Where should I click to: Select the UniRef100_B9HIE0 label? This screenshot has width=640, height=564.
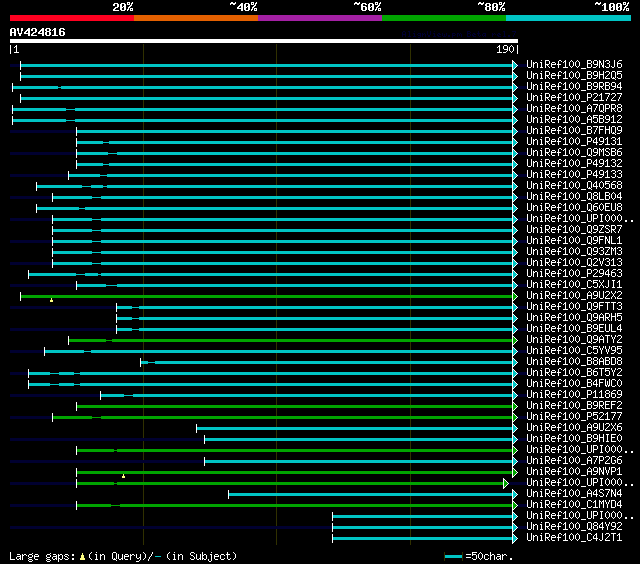(x=574, y=439)
